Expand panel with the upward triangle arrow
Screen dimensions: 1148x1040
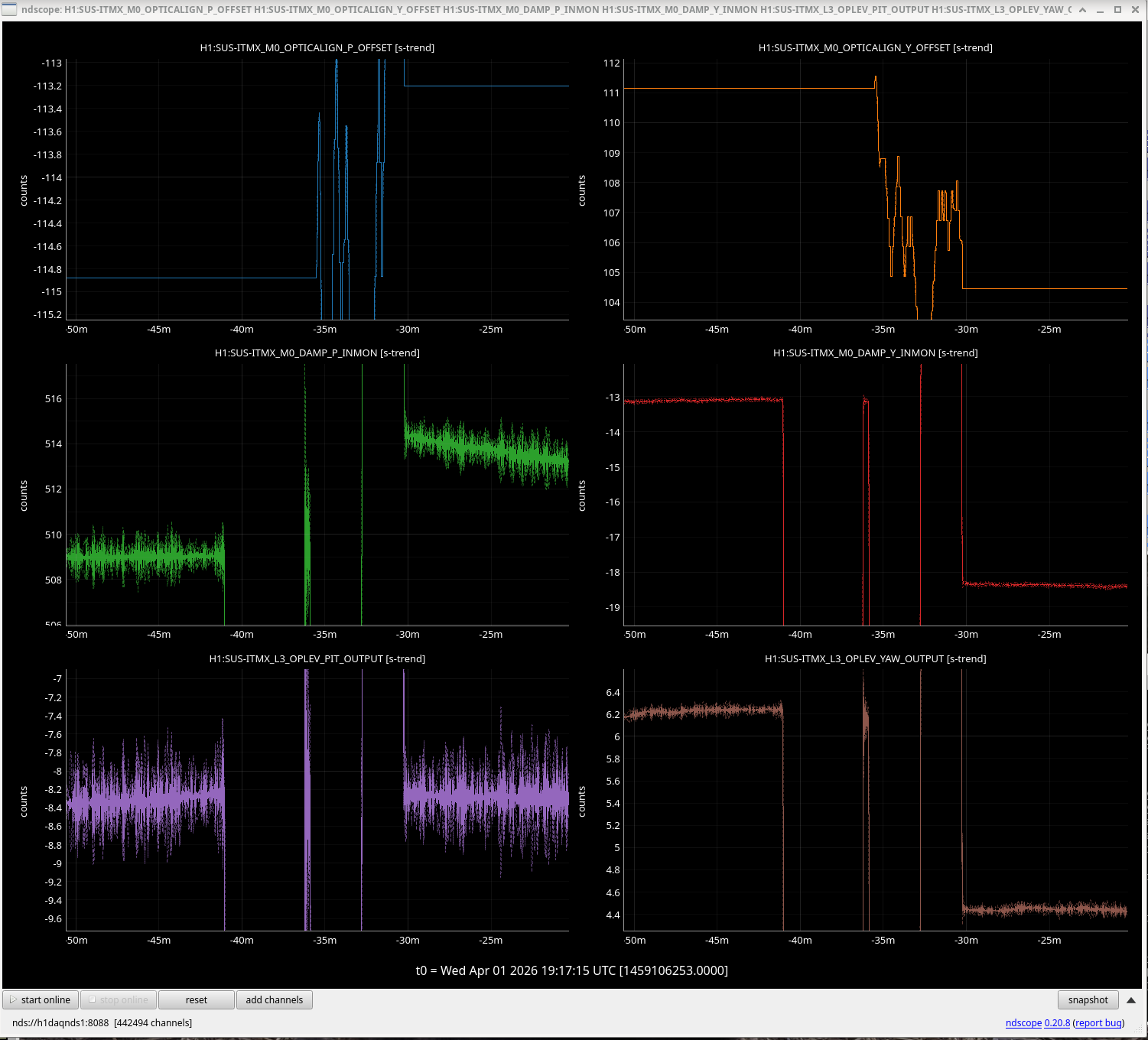click(x=1131, y=1000)
